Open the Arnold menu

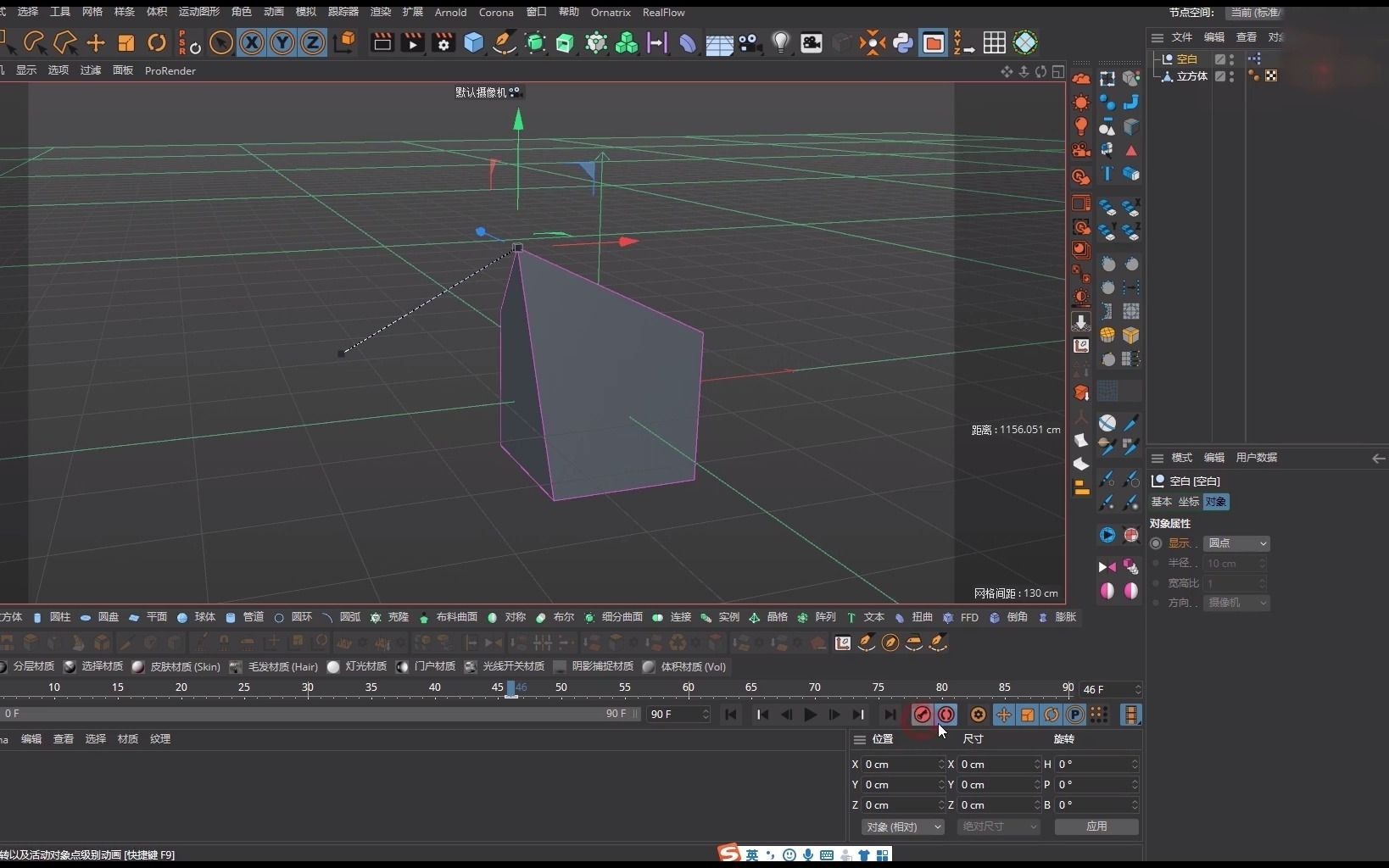(451, 12)
